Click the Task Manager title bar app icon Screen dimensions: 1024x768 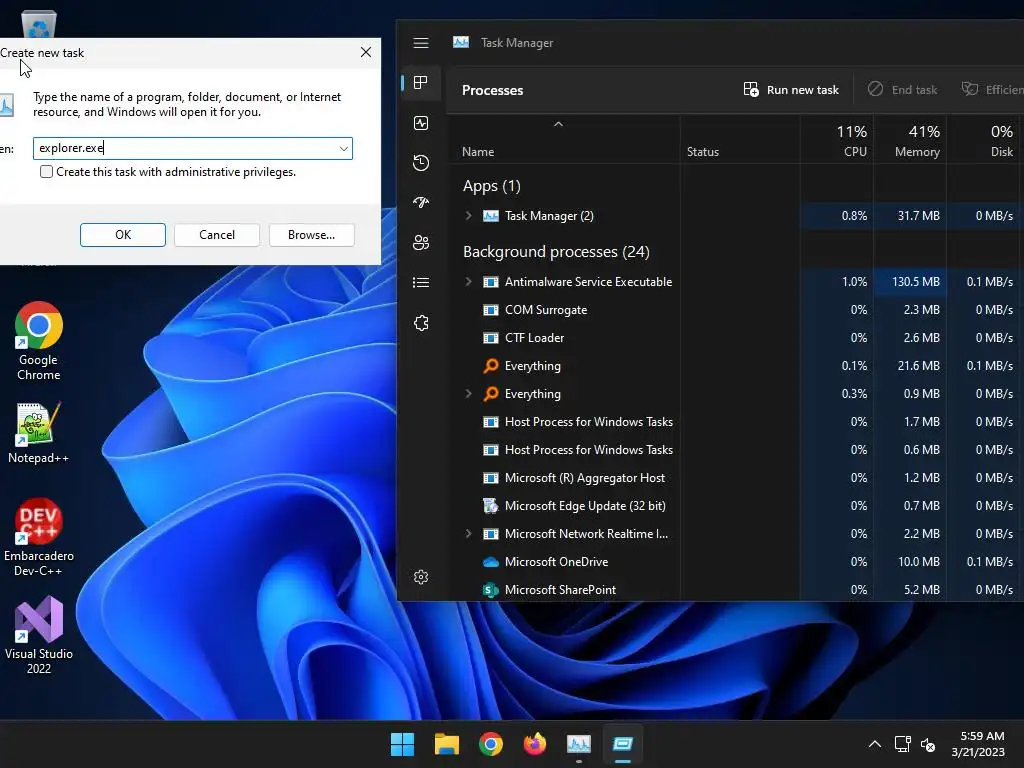click(461, 42)
